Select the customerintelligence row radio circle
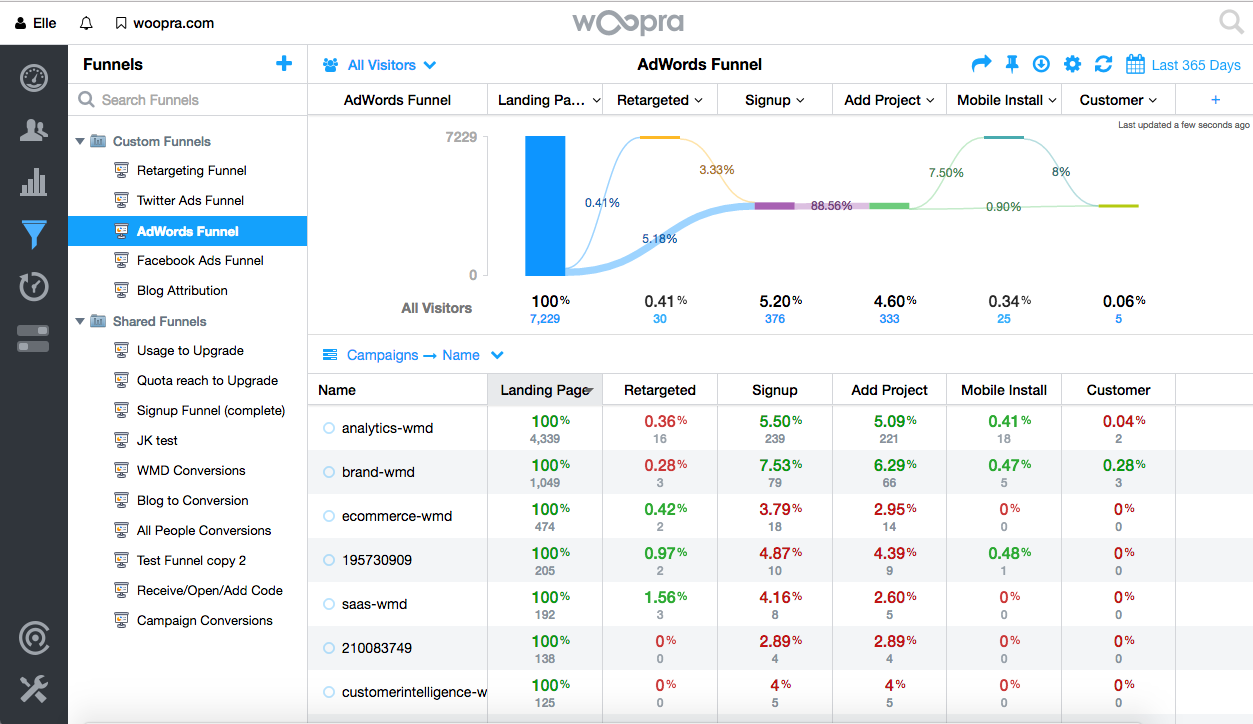This screenshot has width=1253, height=724. [328, 692]
